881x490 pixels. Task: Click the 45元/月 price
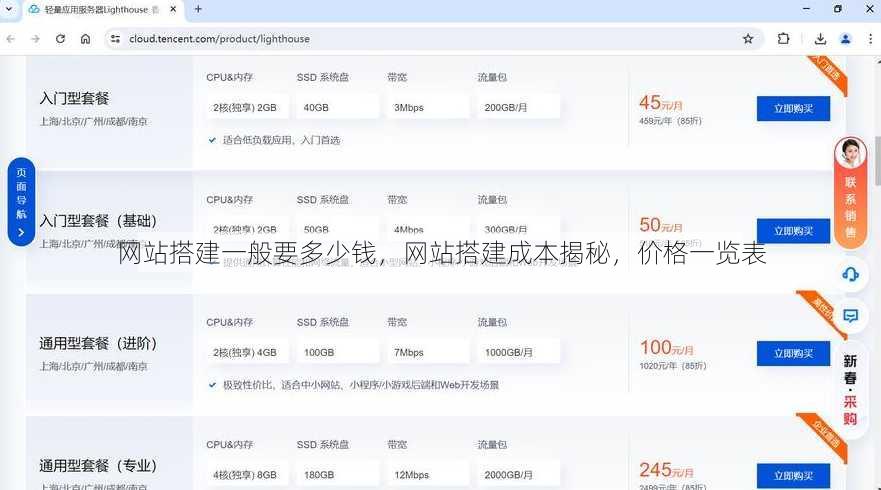(x=661, y=103)
